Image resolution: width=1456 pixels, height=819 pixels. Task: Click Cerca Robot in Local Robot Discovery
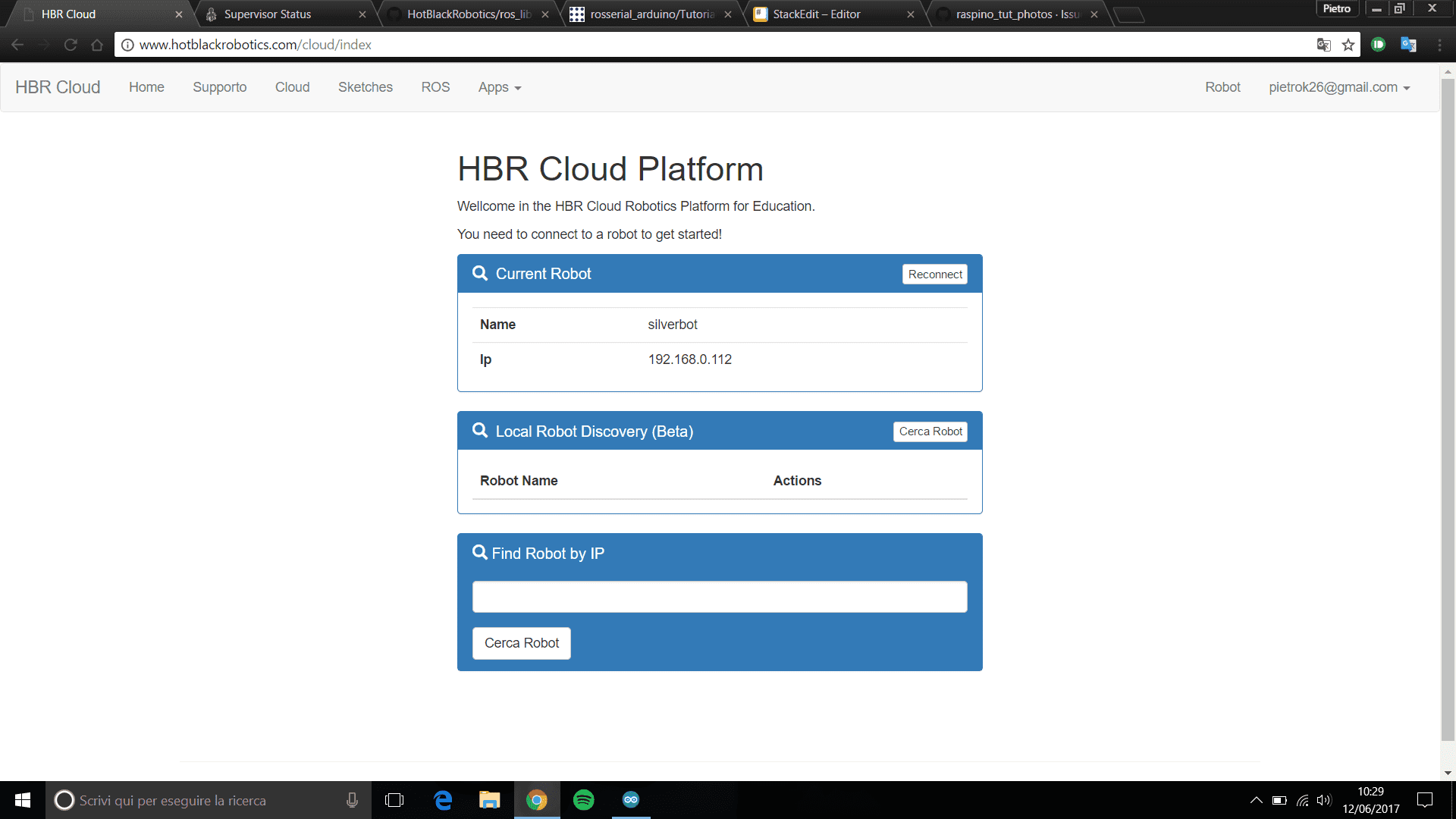[x=930, y=431]
